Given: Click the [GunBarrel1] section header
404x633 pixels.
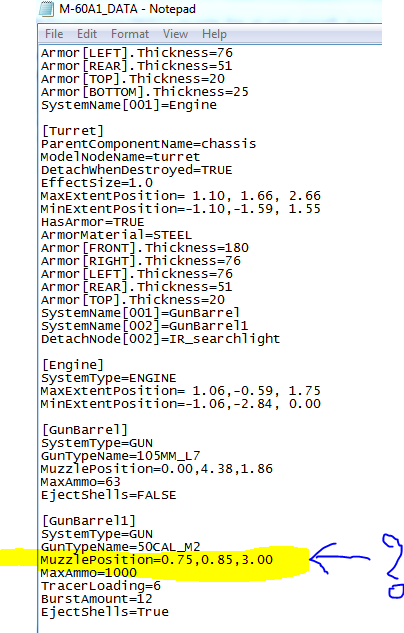Looking at the screenshot, I should 88,521.
